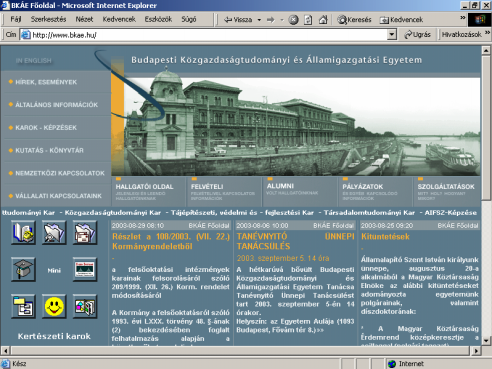Viewport: 492px width, 369px height.
Task: Click the horizontal scrollbar left arrow
Action: click(x=6, y=351)
